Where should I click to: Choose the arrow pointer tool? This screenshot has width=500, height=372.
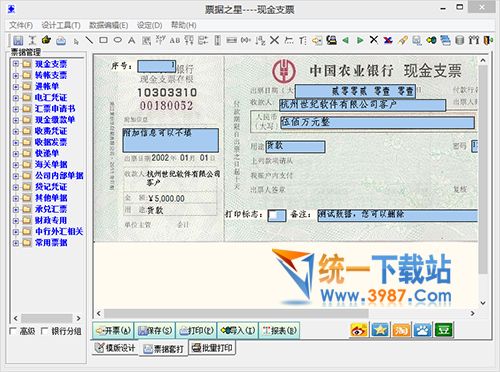coord(76,41)
